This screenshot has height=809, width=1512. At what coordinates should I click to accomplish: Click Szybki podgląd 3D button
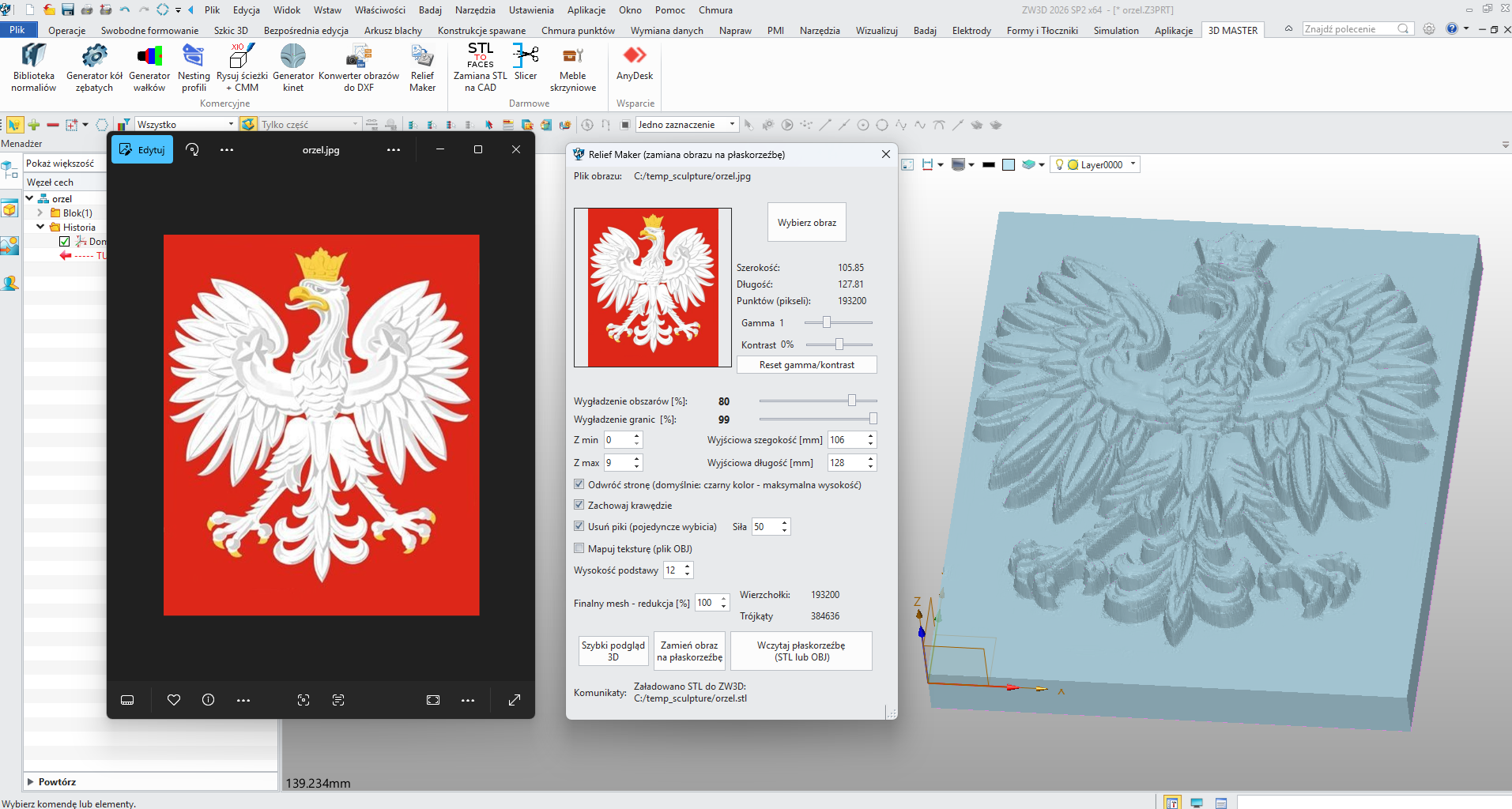tap(613, 651)
